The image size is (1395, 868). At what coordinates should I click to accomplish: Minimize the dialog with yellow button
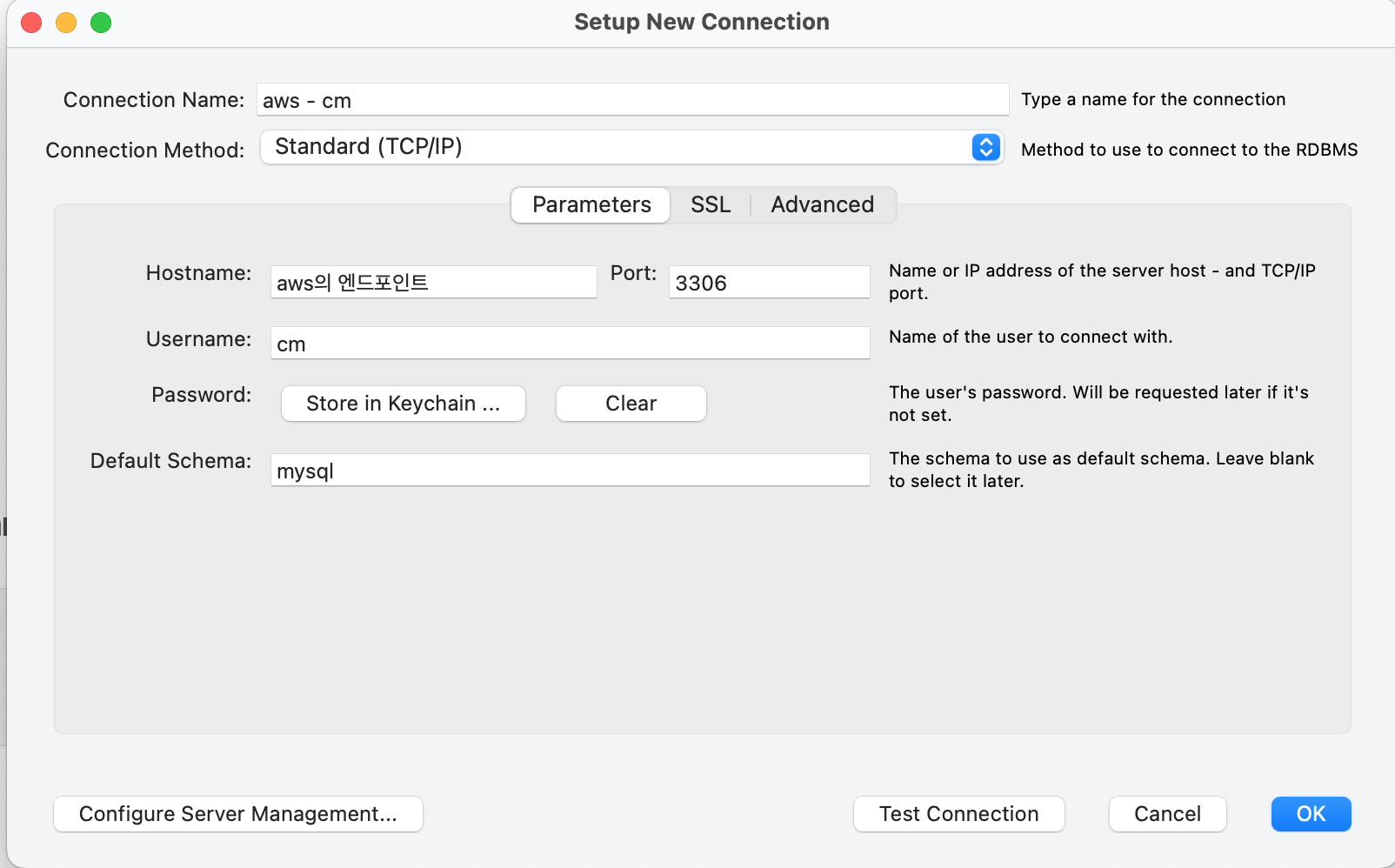(x=66, y=23)
